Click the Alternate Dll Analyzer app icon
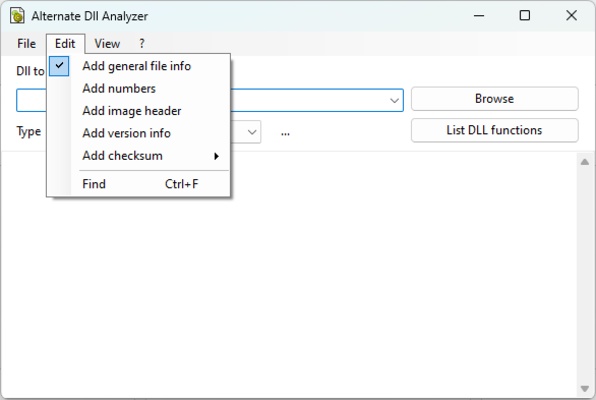This screenshot has width=596, height=400. [17, 16]
